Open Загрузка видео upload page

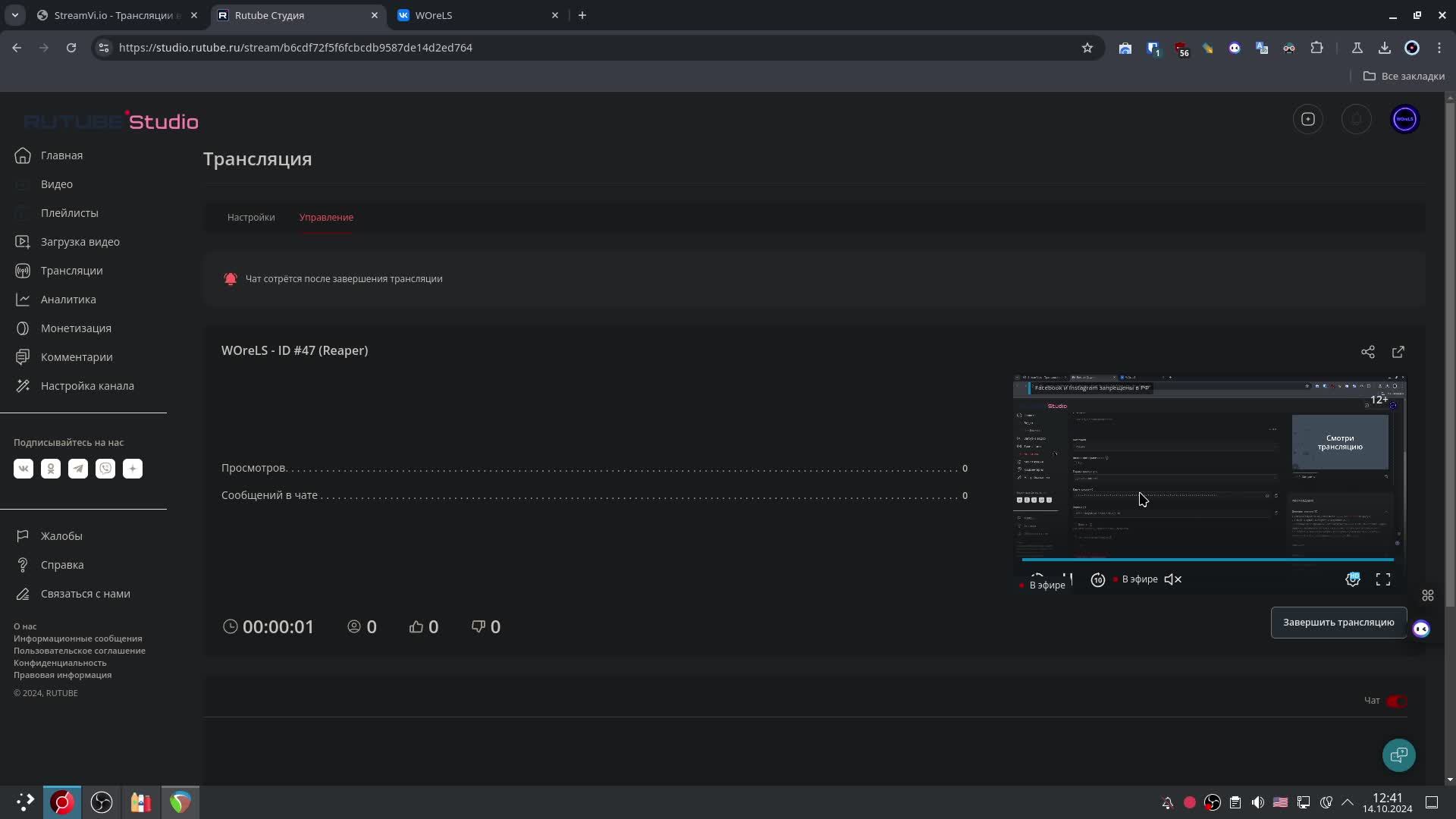coord(68,242)
